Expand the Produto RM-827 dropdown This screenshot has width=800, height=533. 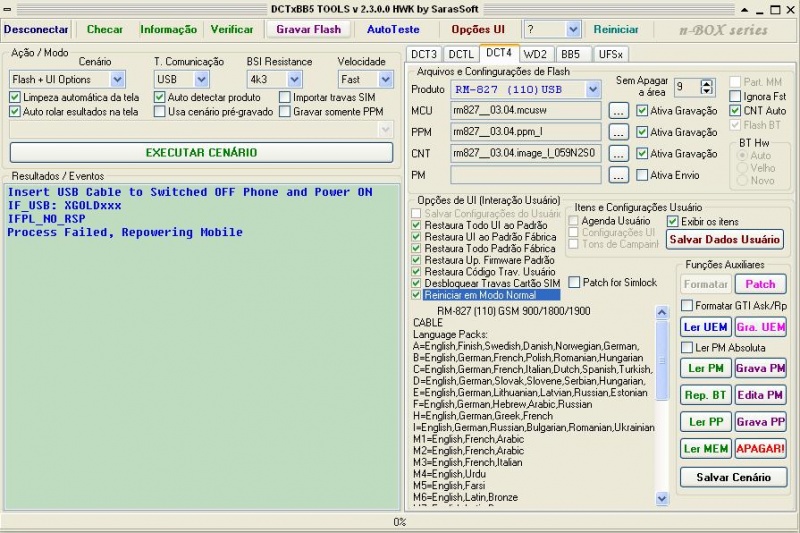[x=592, y=90]
